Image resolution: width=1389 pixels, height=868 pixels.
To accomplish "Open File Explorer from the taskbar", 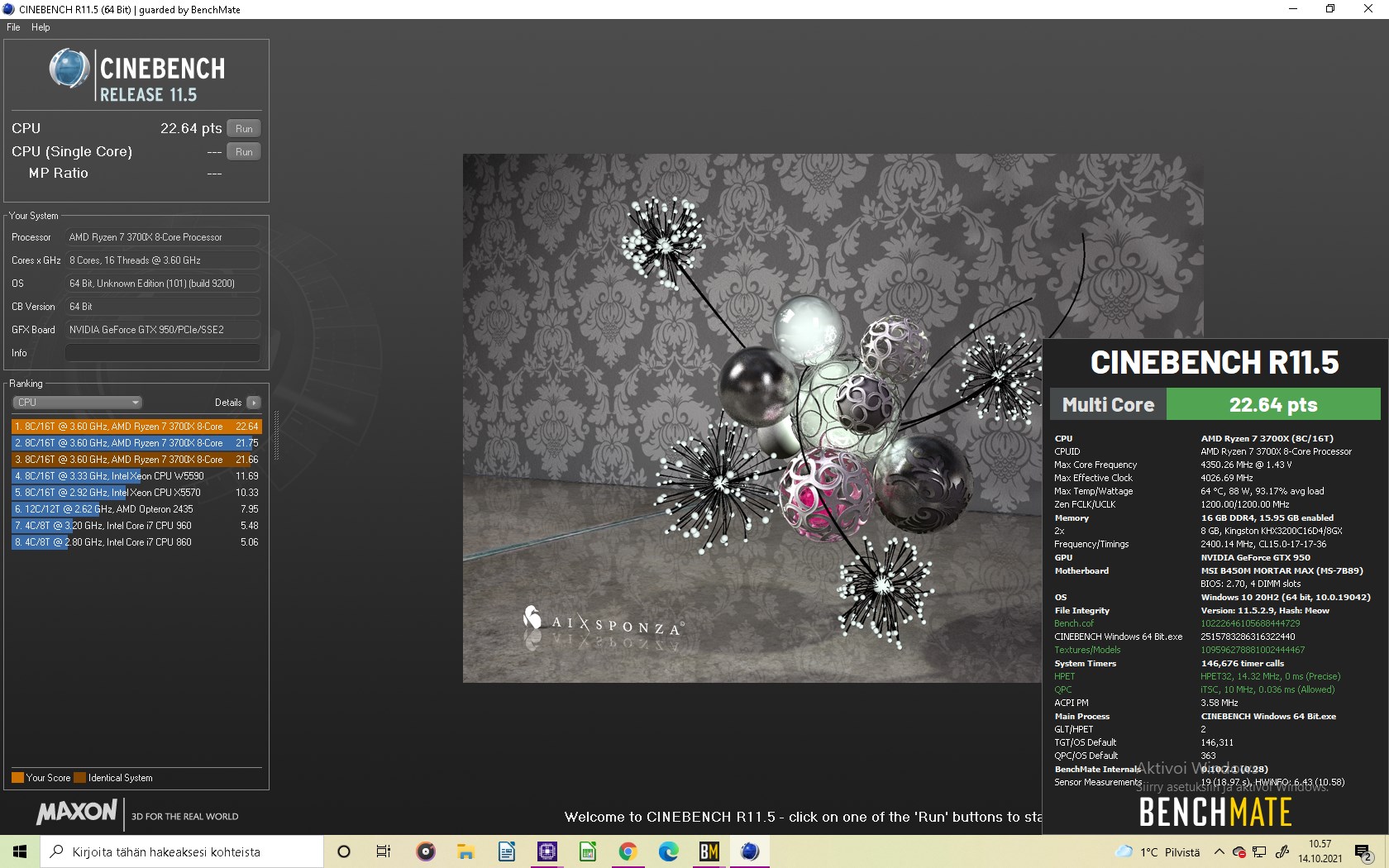I will click(x=466, y=851).
